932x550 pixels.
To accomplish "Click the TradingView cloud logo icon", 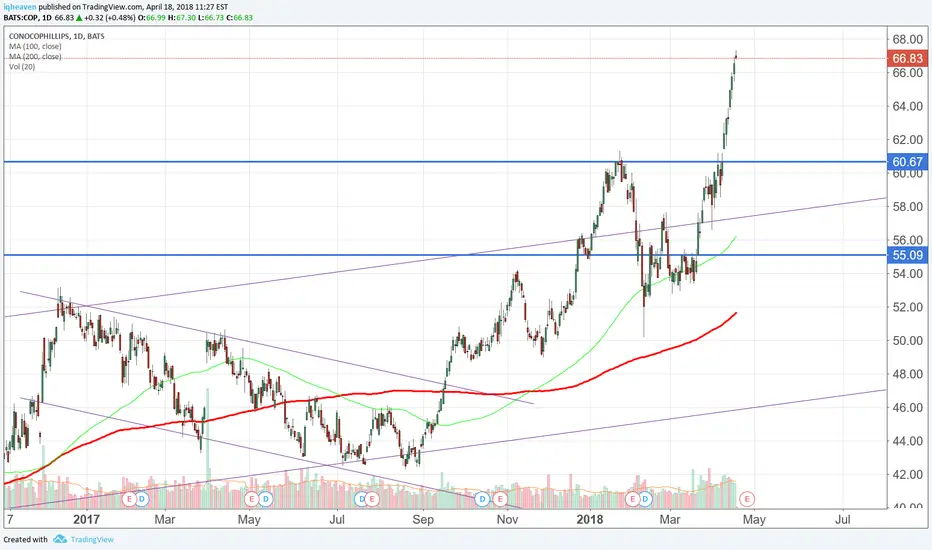I will [x=59, y=539].
